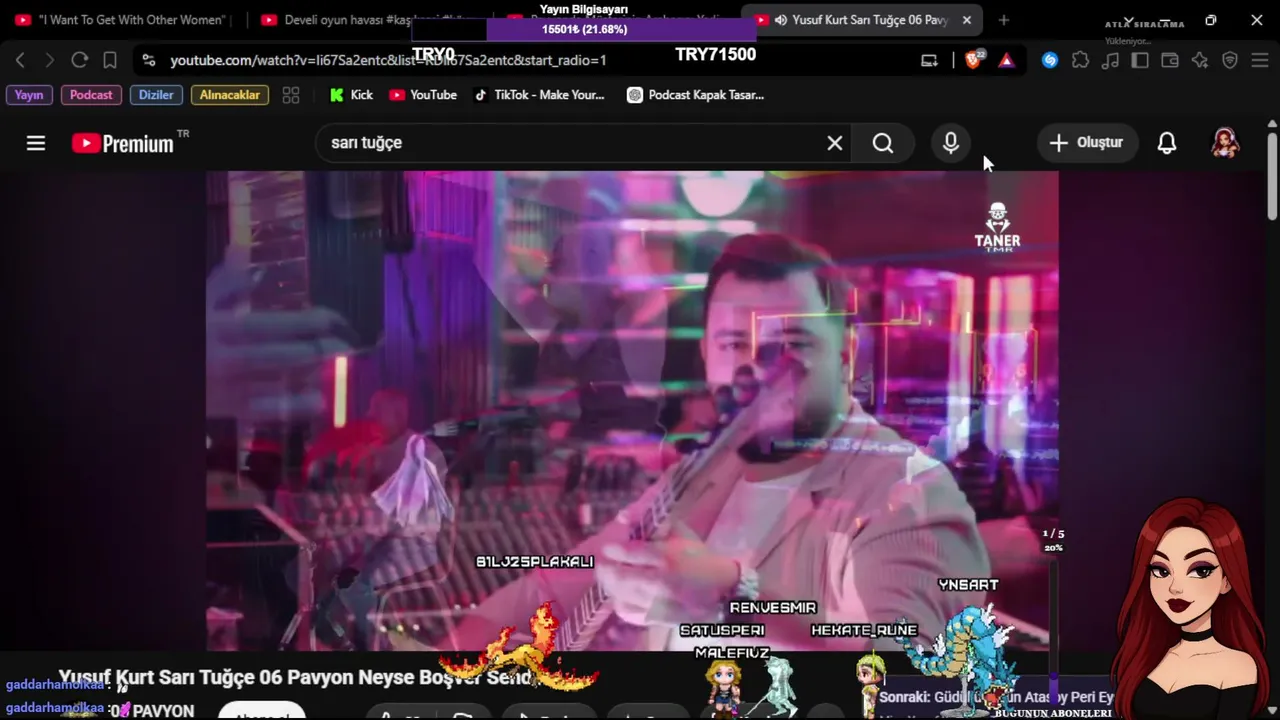Click the page vertical scrollbar
Viewport: 1280px width, 720px height.
(1272, 175)
